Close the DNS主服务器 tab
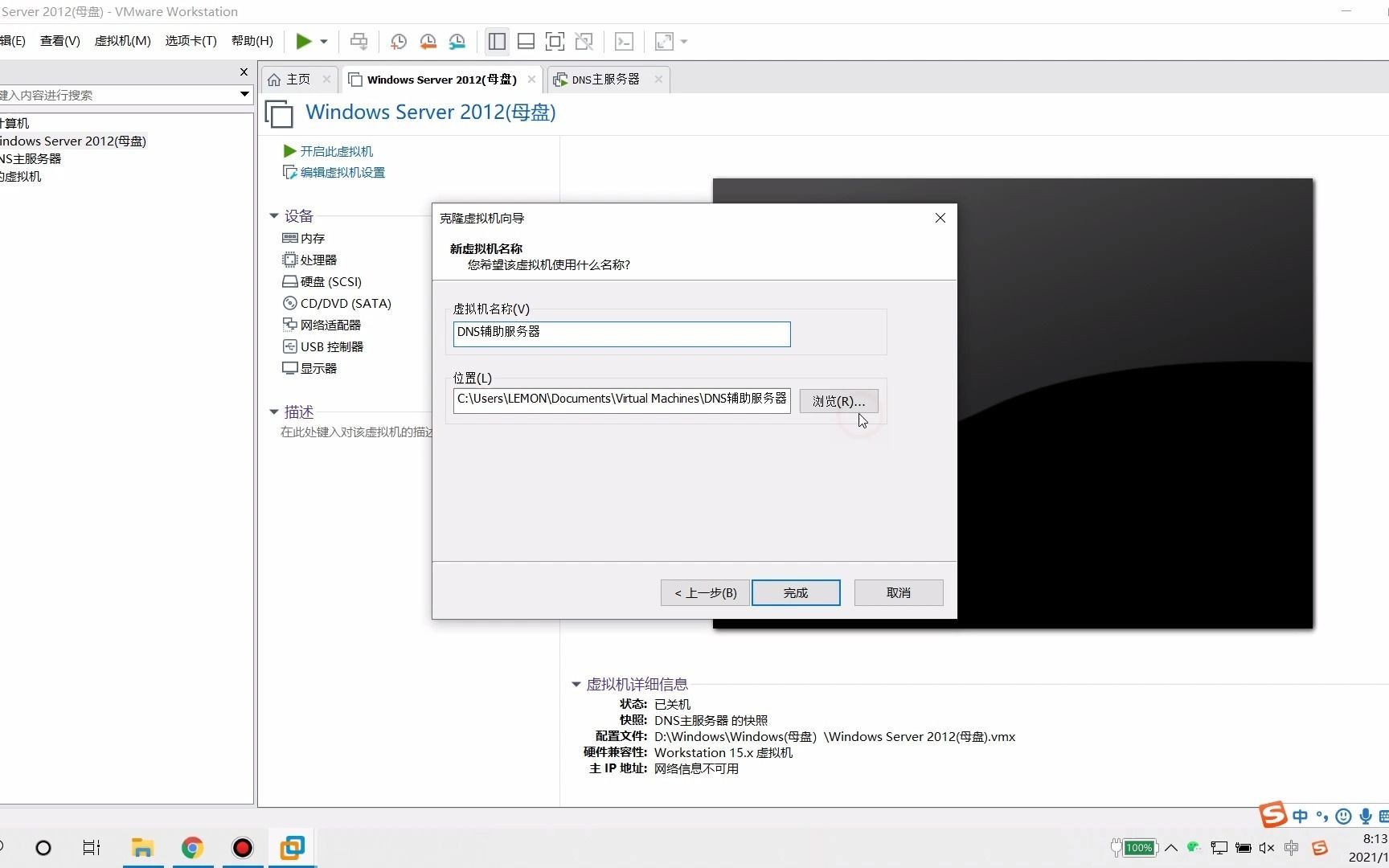The image size is (1389, 868). click(x=658, y=79)
